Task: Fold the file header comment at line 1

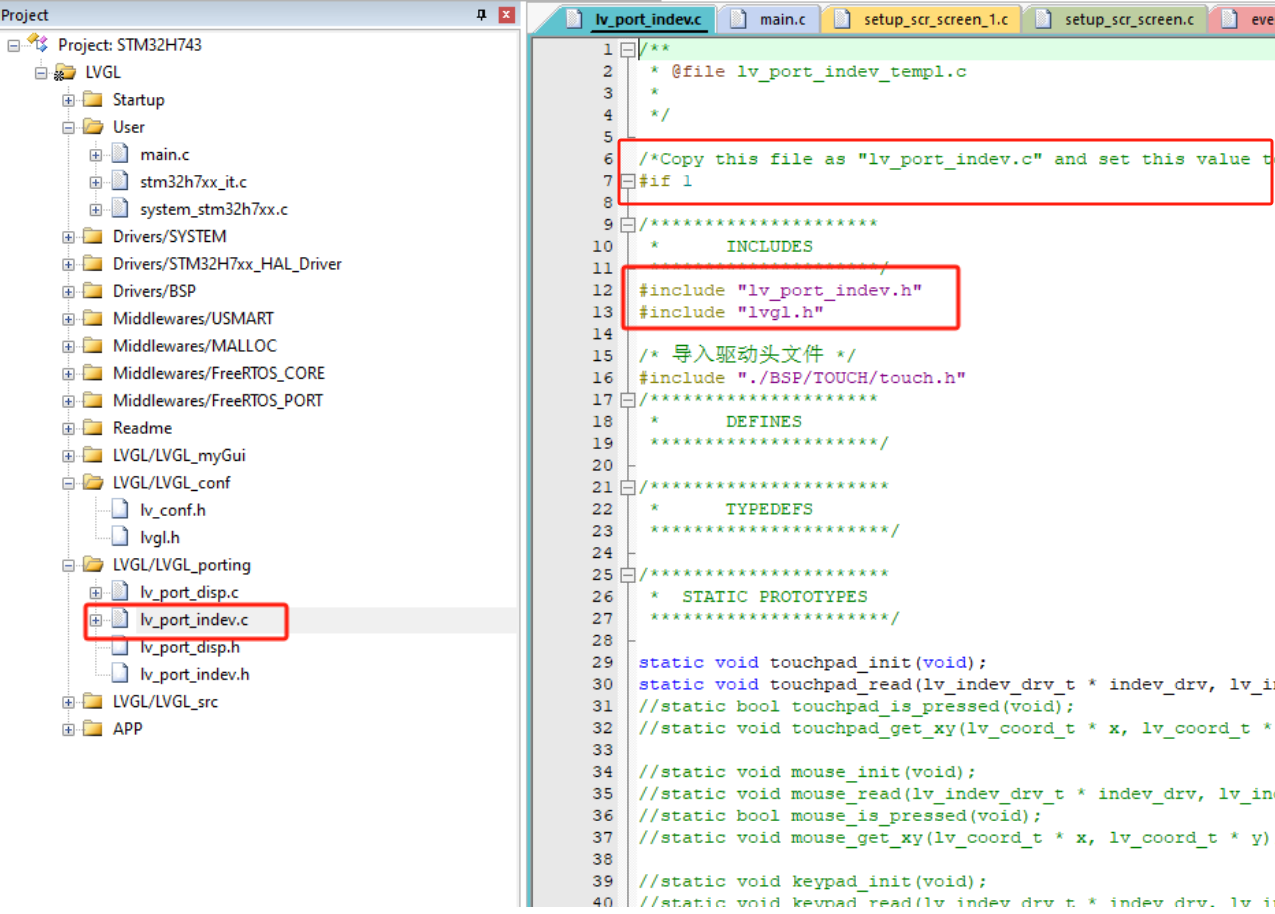Action: 627,49
